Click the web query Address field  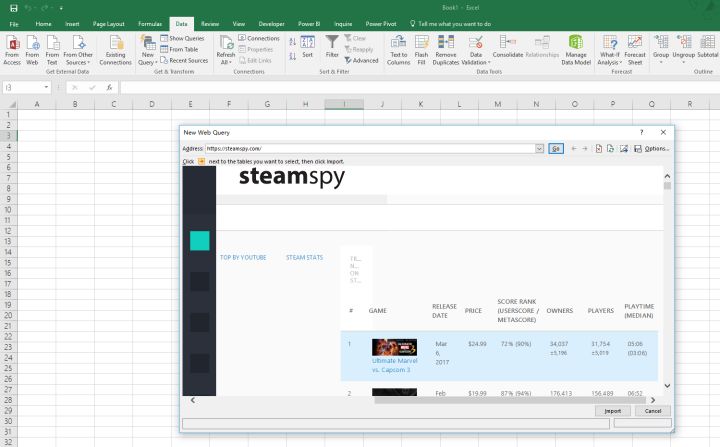point(370,148)
